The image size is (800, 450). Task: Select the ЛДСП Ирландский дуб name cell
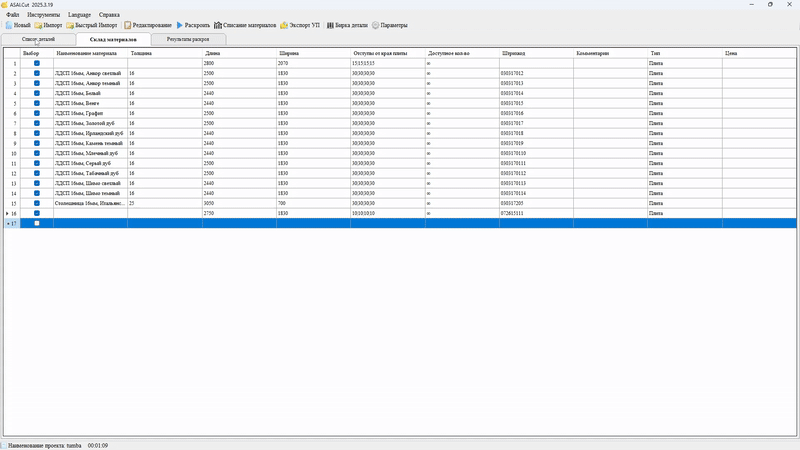pos(90,133)
